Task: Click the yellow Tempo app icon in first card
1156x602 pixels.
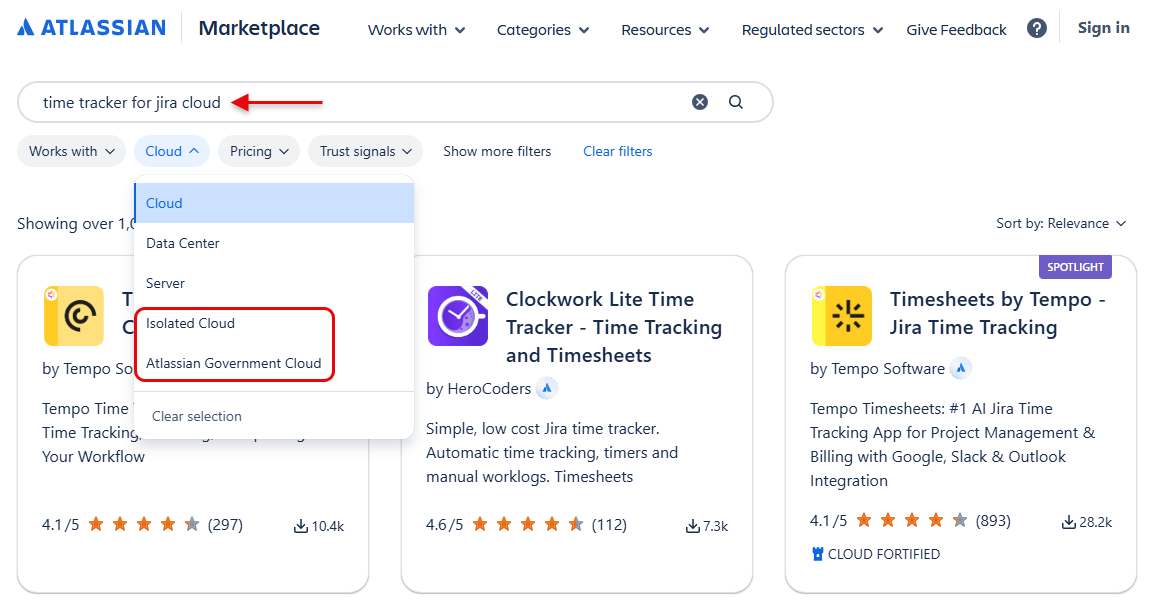Action: coord(74,316)
